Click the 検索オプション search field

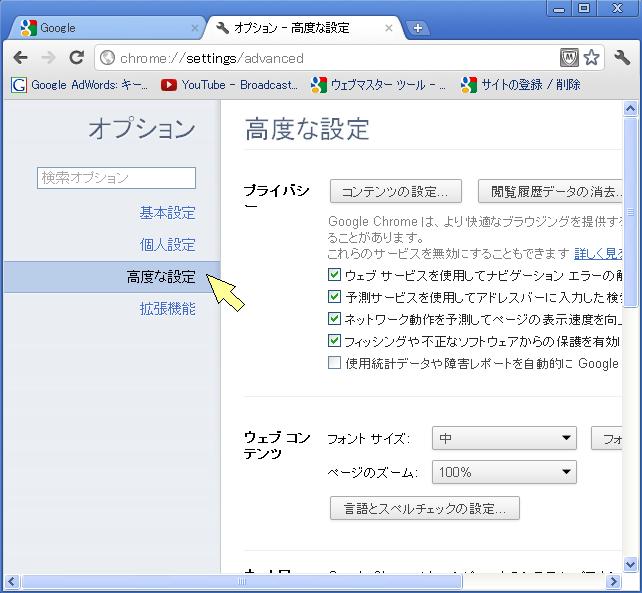click(116, 178)
